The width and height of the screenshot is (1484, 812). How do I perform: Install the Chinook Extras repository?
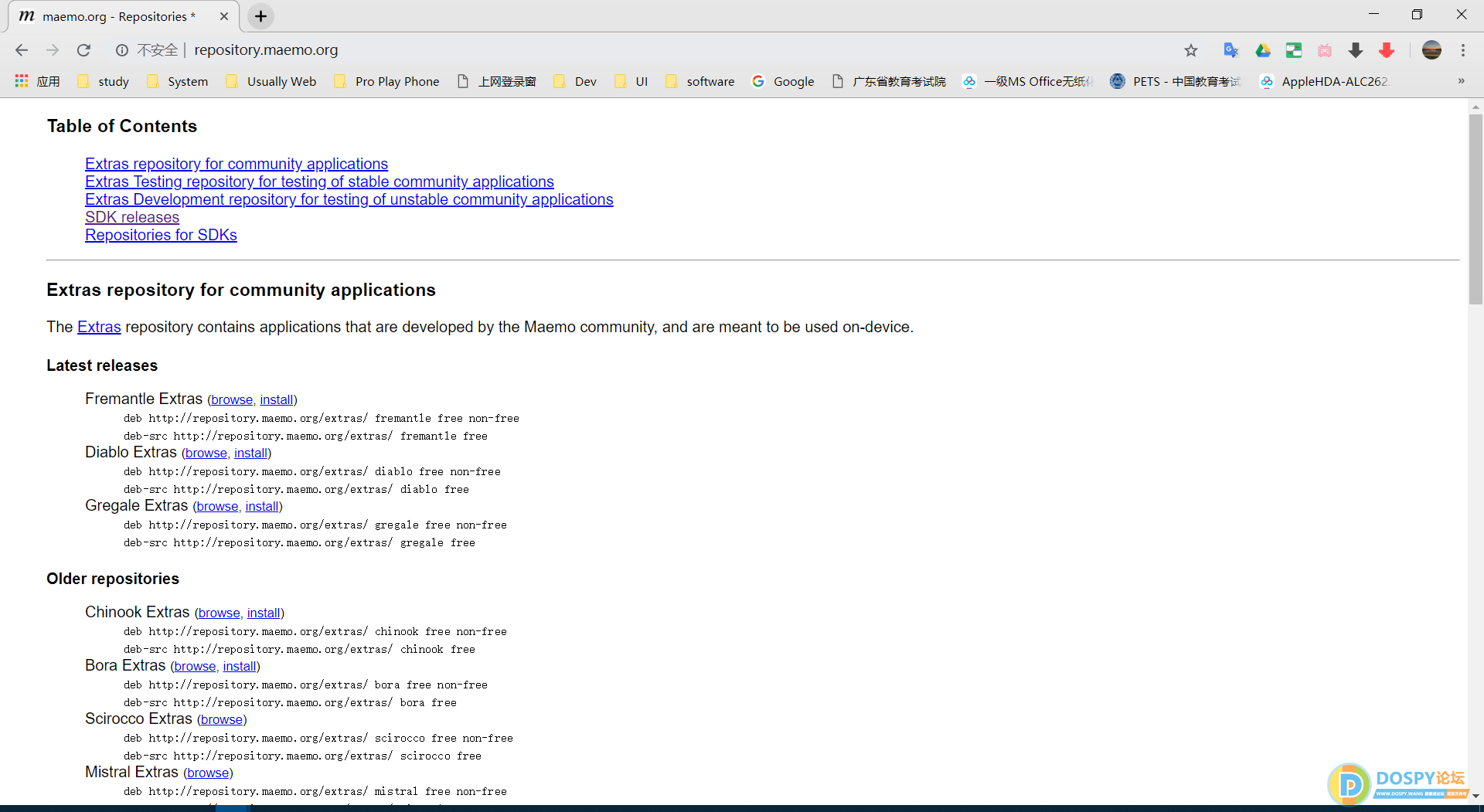[x=264, y=613]
